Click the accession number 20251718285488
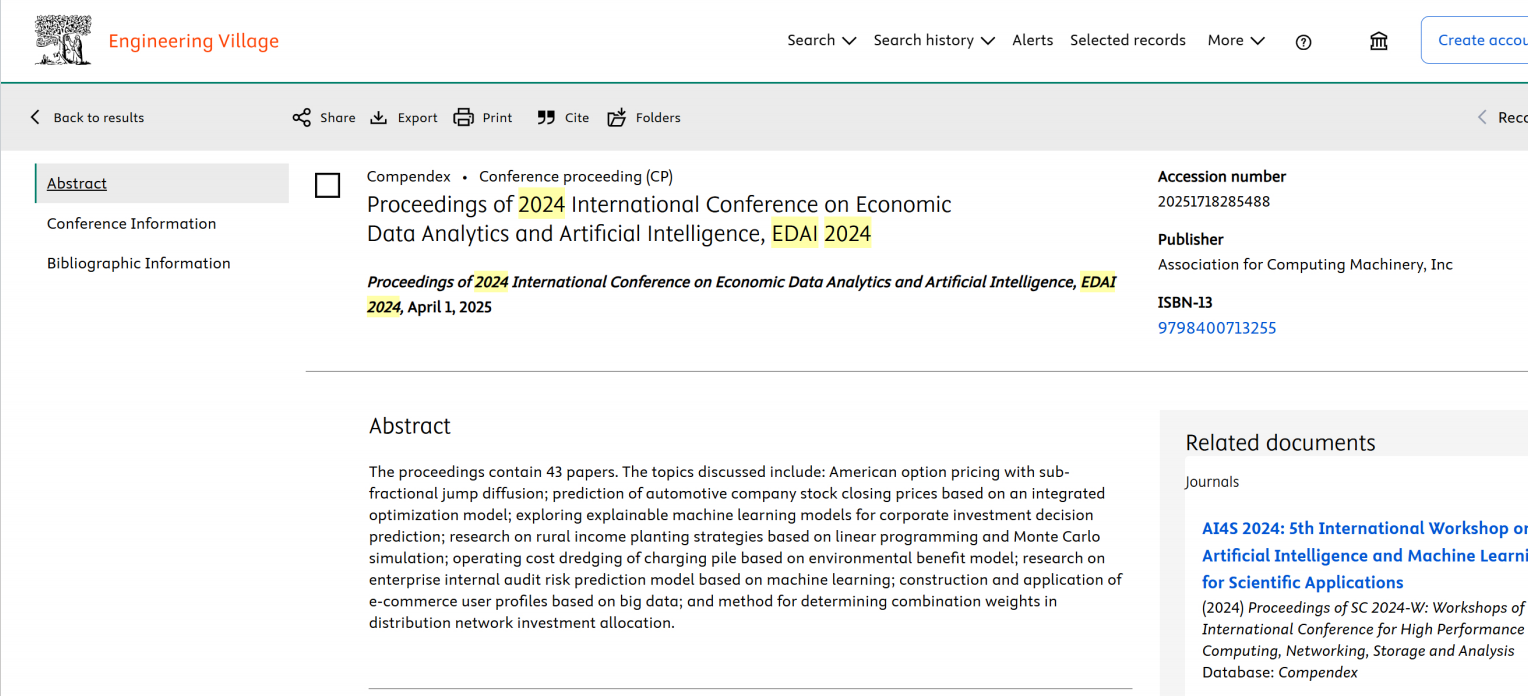This screenshot has width=1528, height=696. click(1214, 201)
